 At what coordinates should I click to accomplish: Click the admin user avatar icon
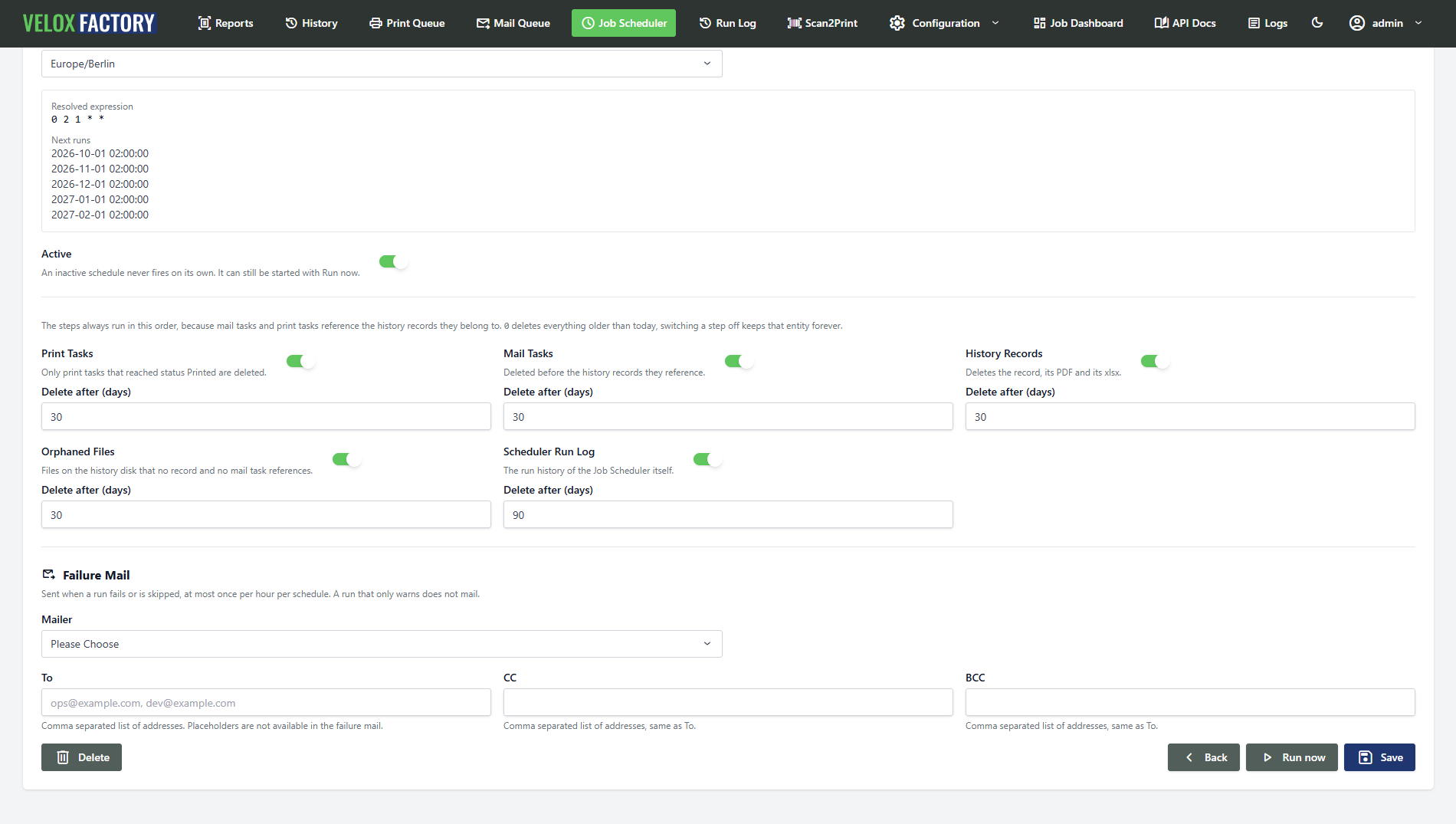[x=1356, y=23]
